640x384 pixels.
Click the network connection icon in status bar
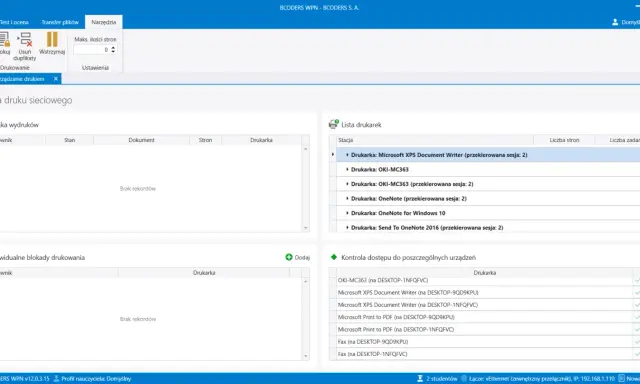coord(464,378)
